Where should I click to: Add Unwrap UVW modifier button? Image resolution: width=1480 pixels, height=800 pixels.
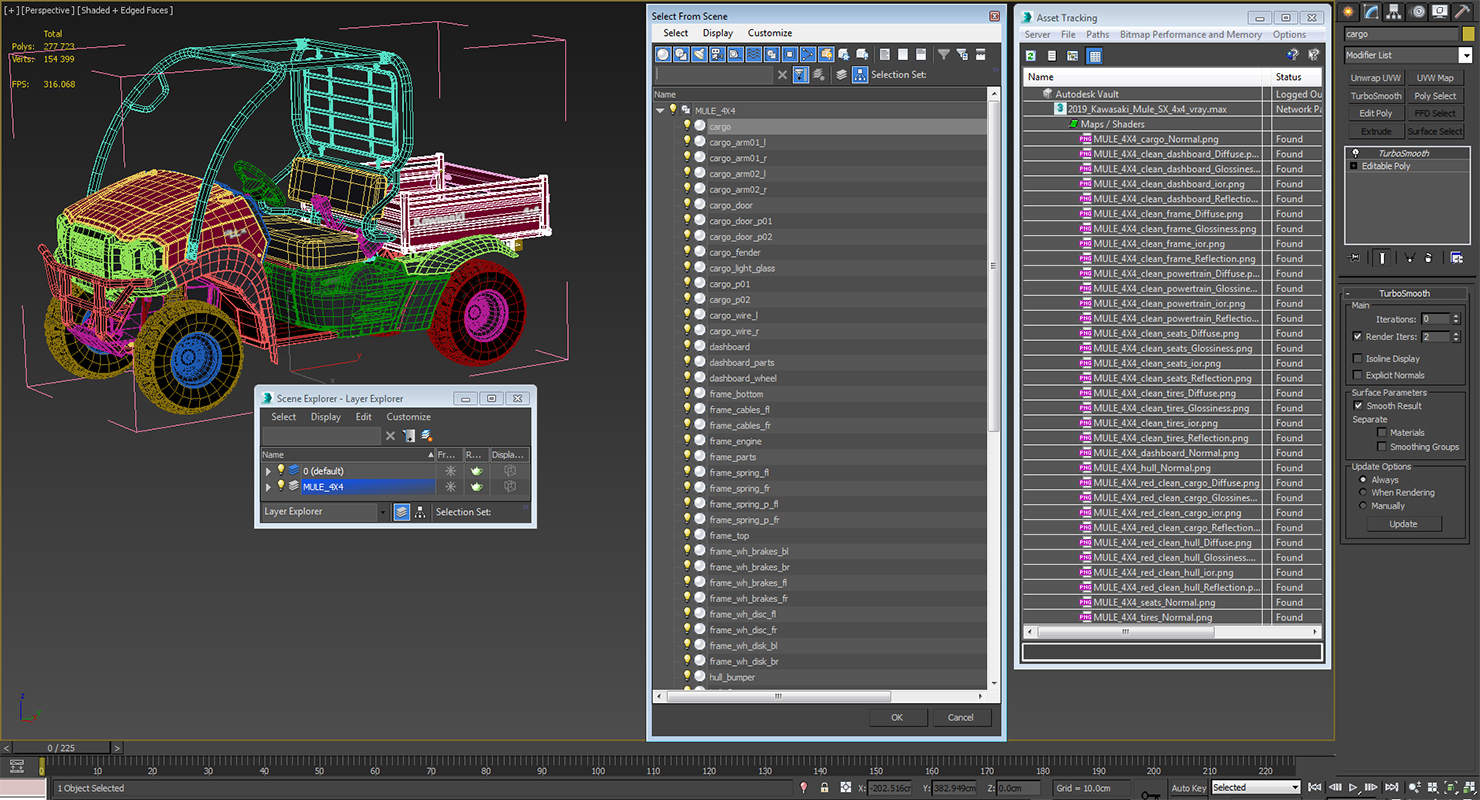pyautogui.click(x=1376, y=78)
